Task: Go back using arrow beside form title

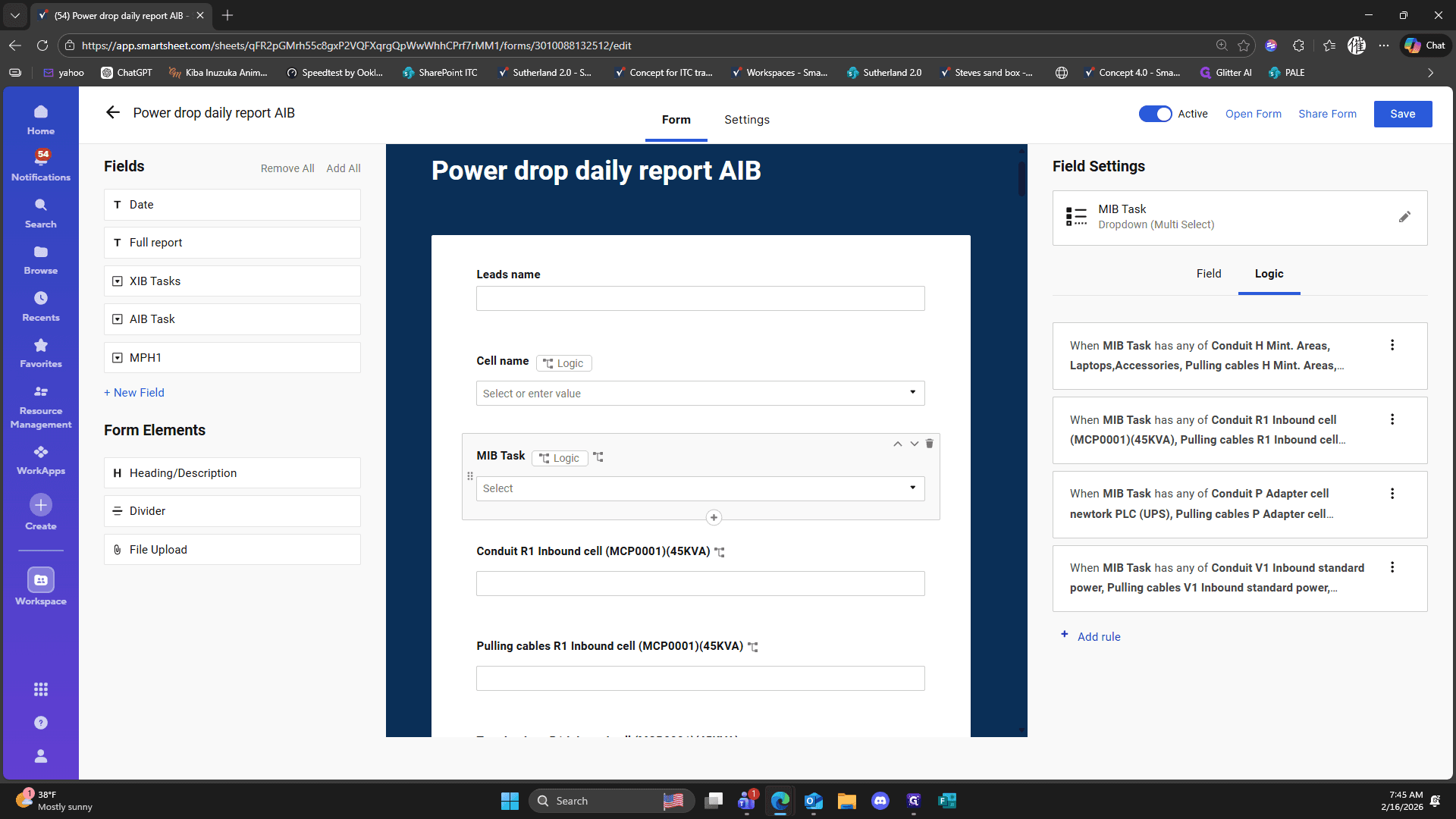Action: point(113,112)
